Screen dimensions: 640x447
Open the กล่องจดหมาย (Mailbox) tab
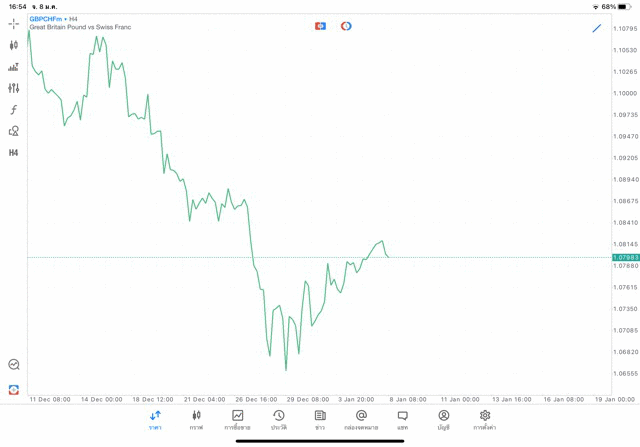click(x=361, y=420)
